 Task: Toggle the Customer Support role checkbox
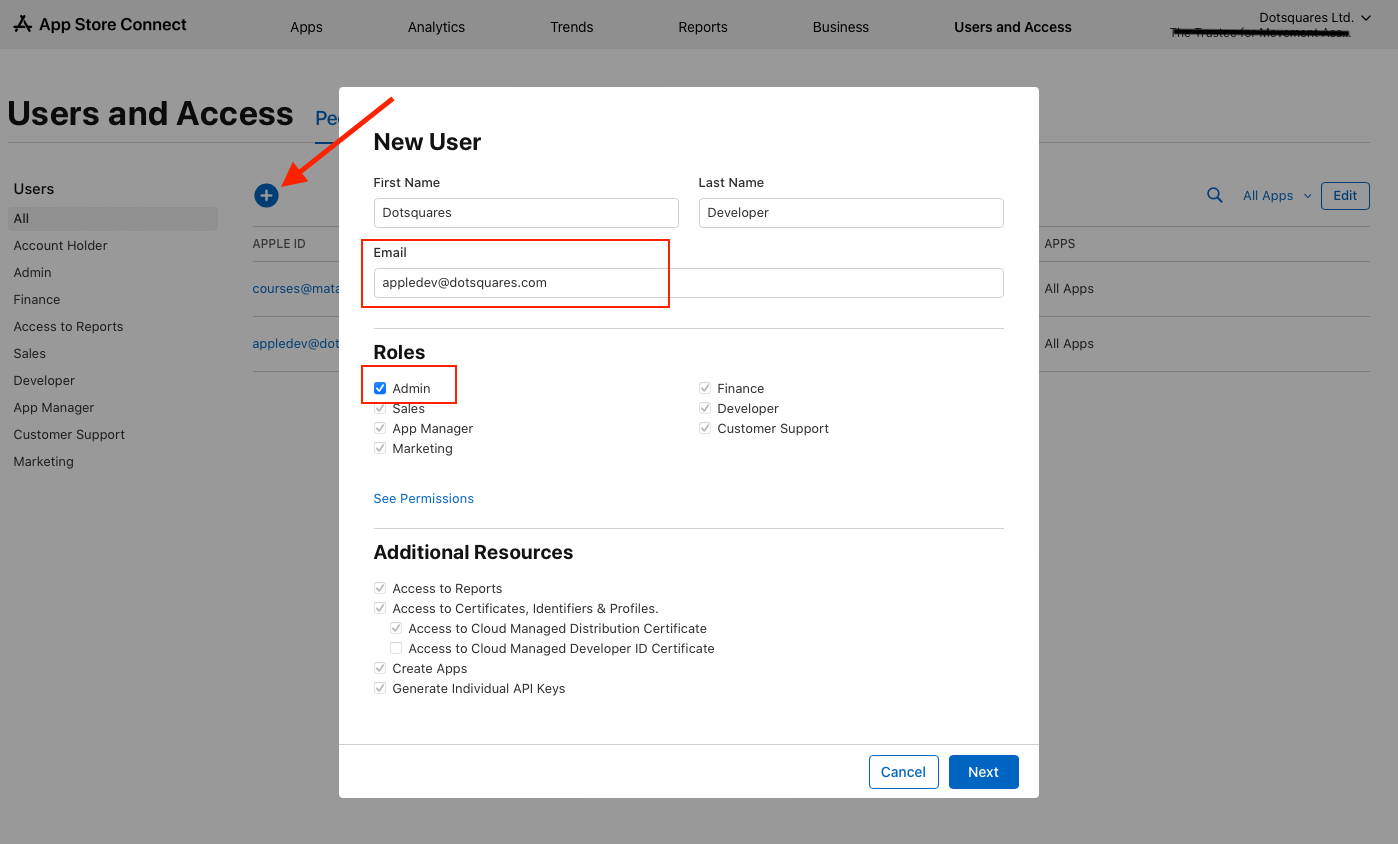(705, 428)
